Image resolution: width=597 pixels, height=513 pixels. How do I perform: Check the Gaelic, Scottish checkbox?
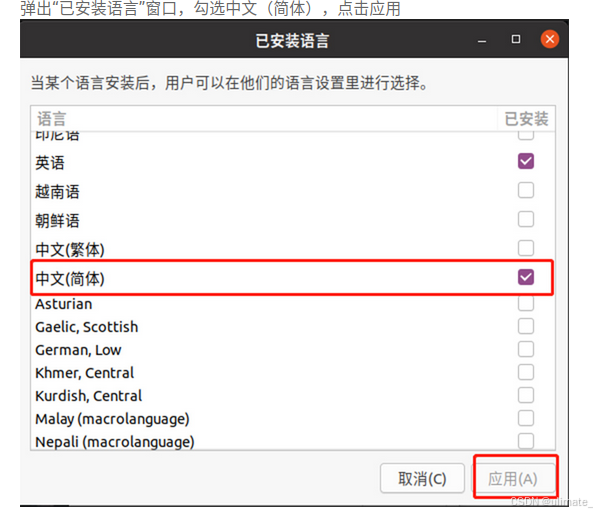[x=526, y=326]
